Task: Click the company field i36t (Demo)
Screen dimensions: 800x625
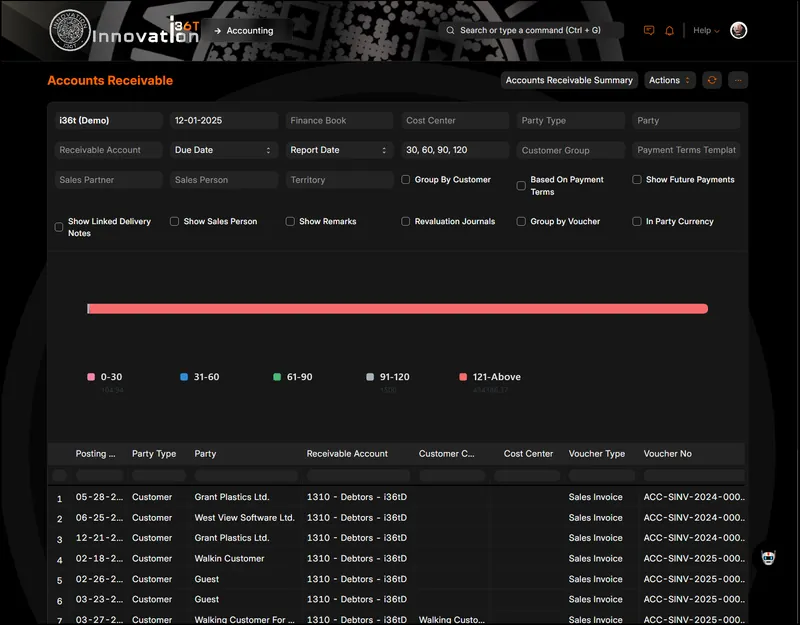Action: click(x=108, y=120)
